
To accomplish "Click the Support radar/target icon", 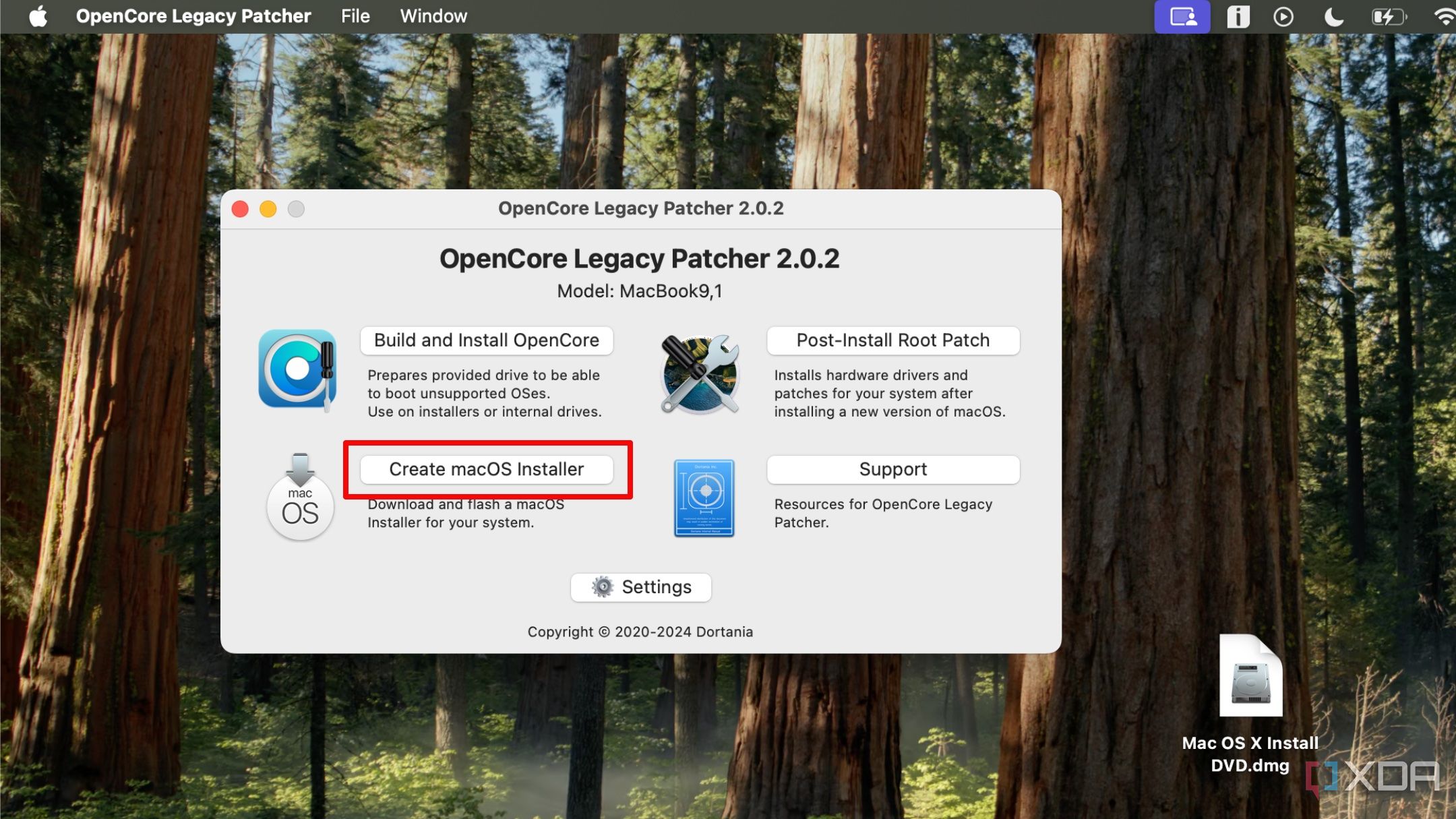I will click(x=707, y=496).
